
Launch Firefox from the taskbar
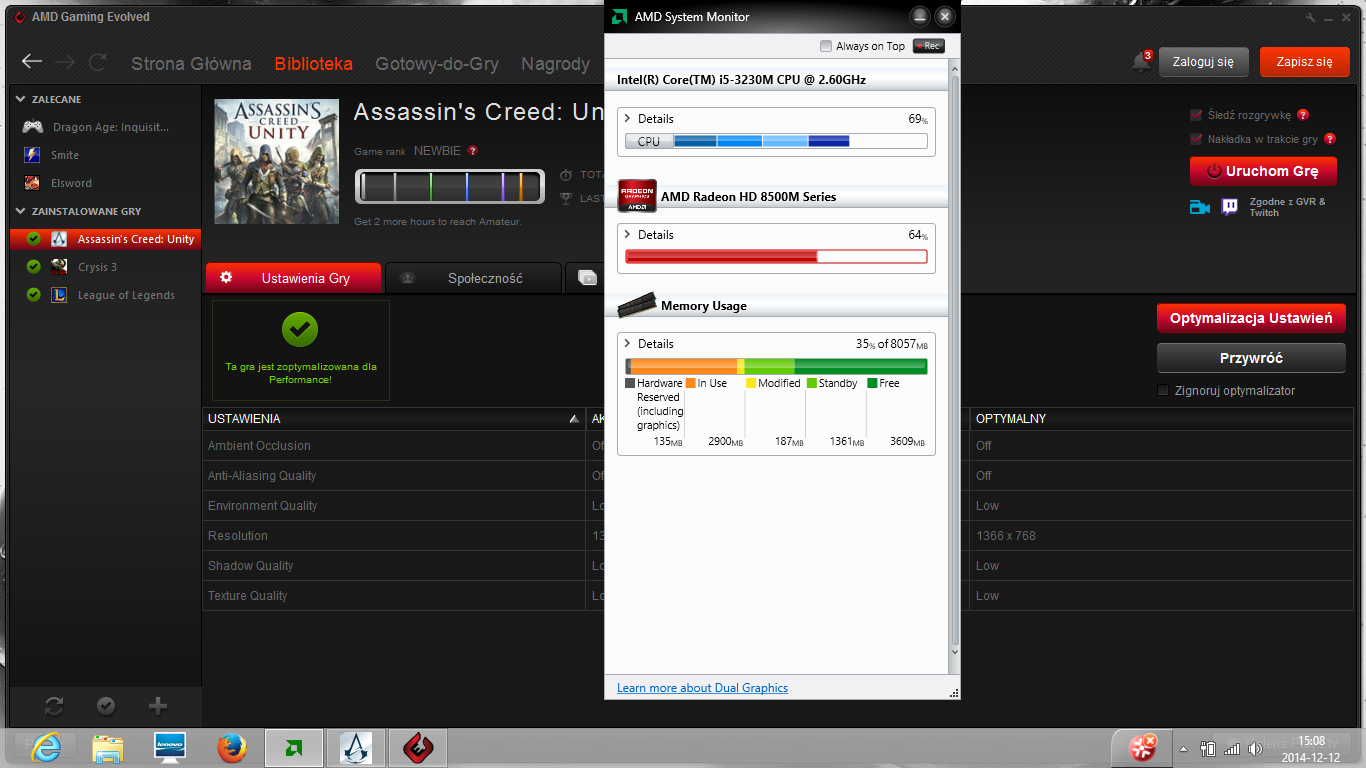point(232,747)
